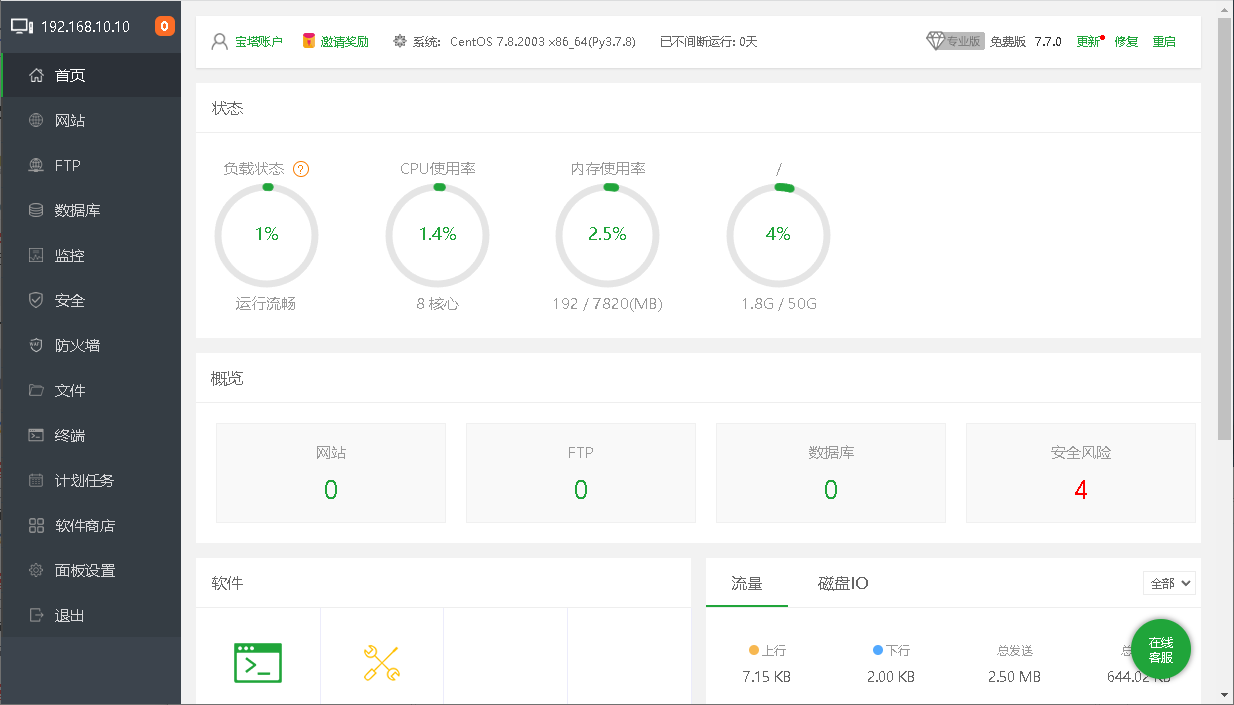Open the 在线客服 online support button
The height and width of the screenshot is (705, 1234).
click(x=1160, y=650)
